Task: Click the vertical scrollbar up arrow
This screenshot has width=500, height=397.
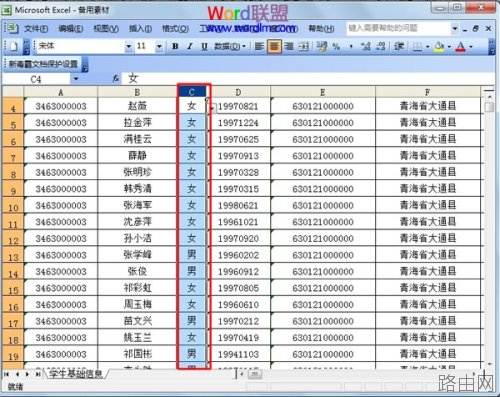Action: 489,96
